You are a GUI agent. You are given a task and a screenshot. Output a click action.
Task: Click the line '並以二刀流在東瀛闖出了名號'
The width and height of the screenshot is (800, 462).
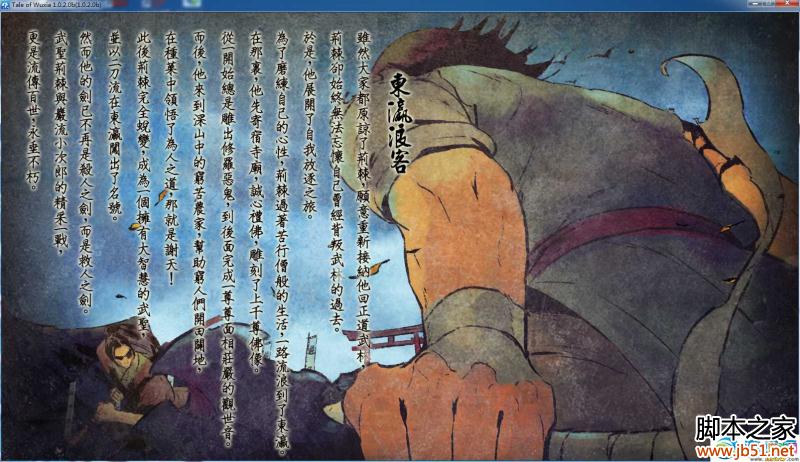click(x=115, y=125)
